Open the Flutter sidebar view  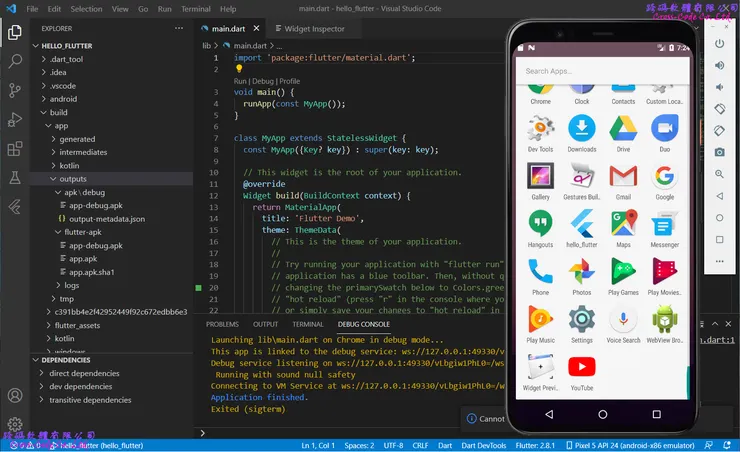(15, 207)
